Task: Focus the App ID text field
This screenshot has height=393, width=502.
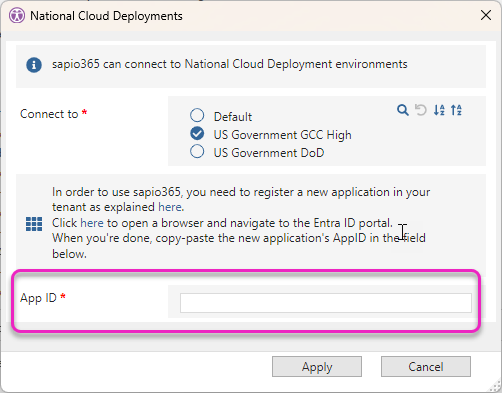Action: (x=326, y=303)
